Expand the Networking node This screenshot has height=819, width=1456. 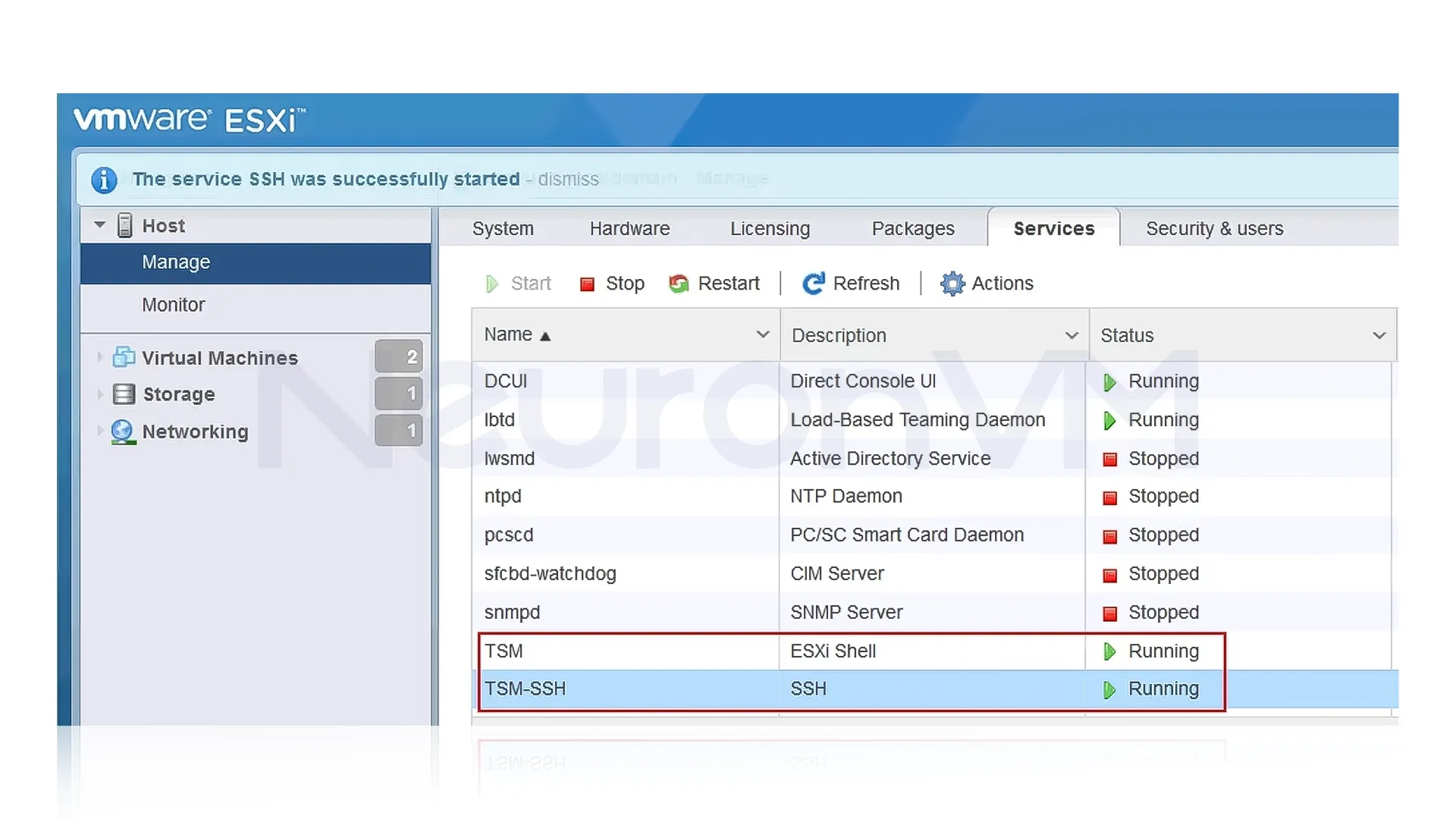tap(99, 431)
